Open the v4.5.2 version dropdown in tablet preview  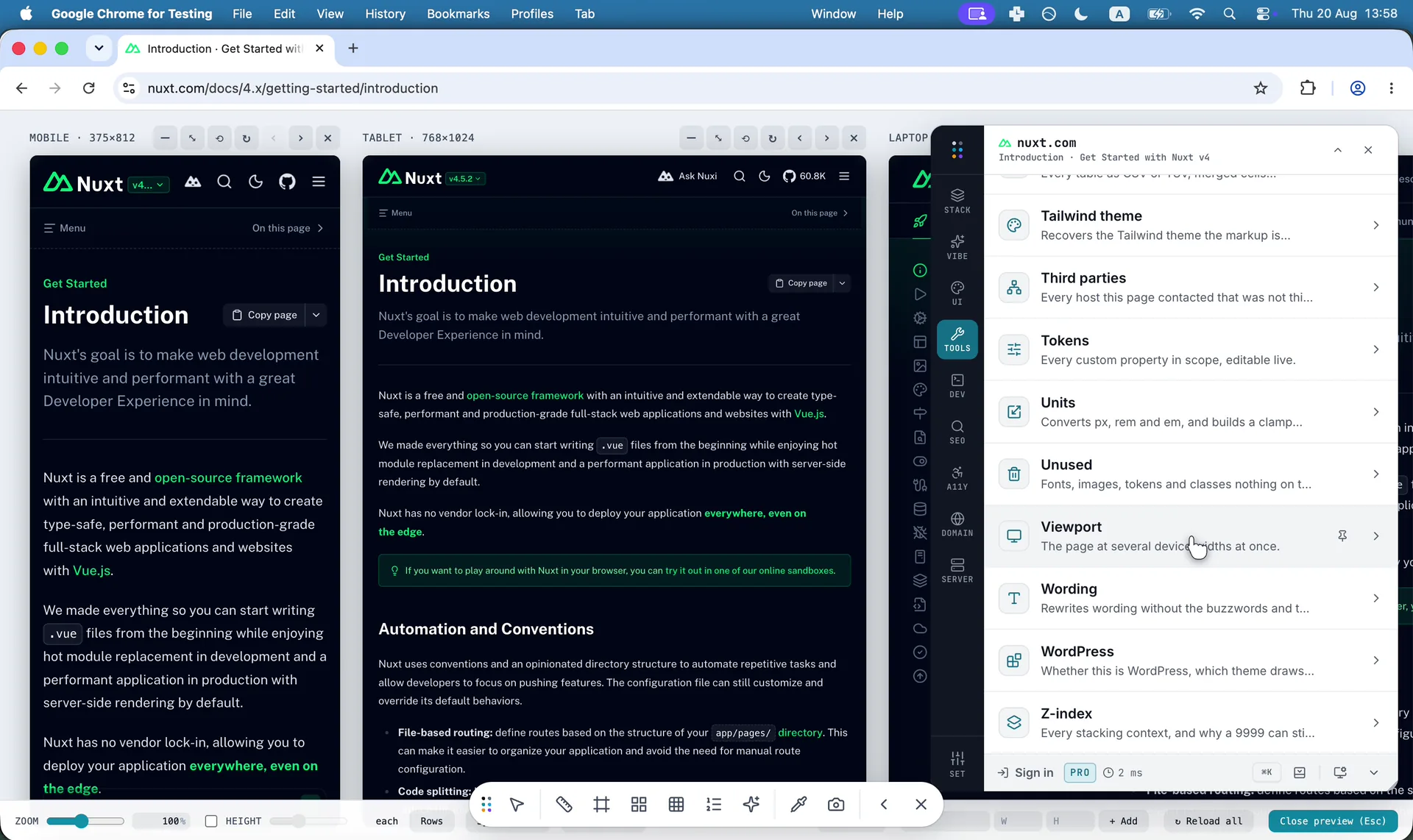coord(465,179)
